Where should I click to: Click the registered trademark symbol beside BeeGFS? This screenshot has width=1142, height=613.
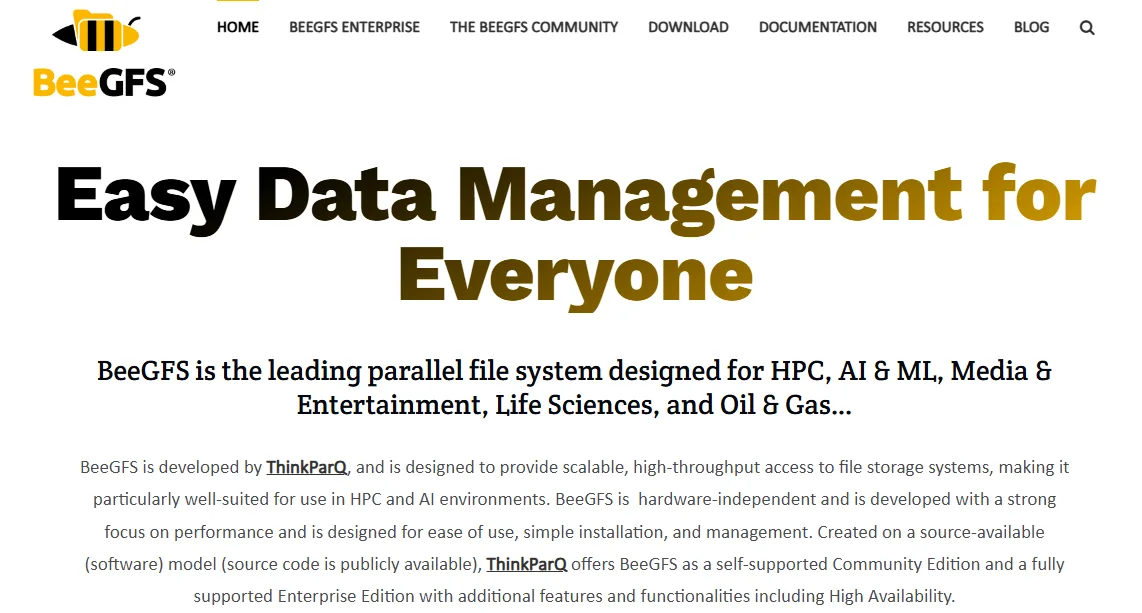coord(171,73)
